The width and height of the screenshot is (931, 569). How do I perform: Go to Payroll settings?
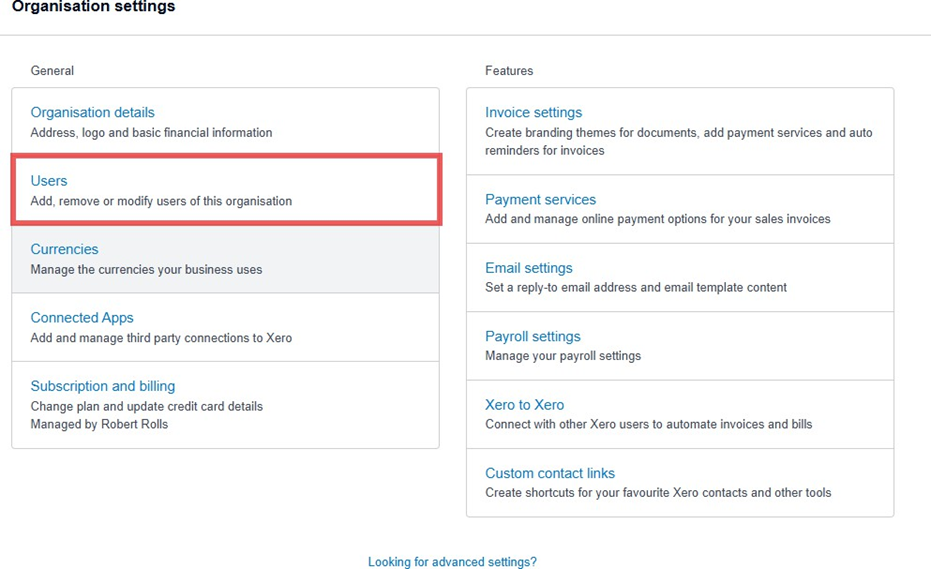click(x=532, y=337)
